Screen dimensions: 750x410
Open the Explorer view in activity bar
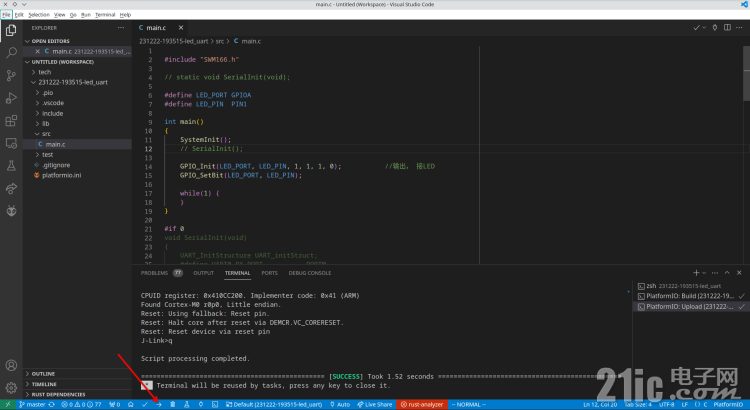(11, 30)
